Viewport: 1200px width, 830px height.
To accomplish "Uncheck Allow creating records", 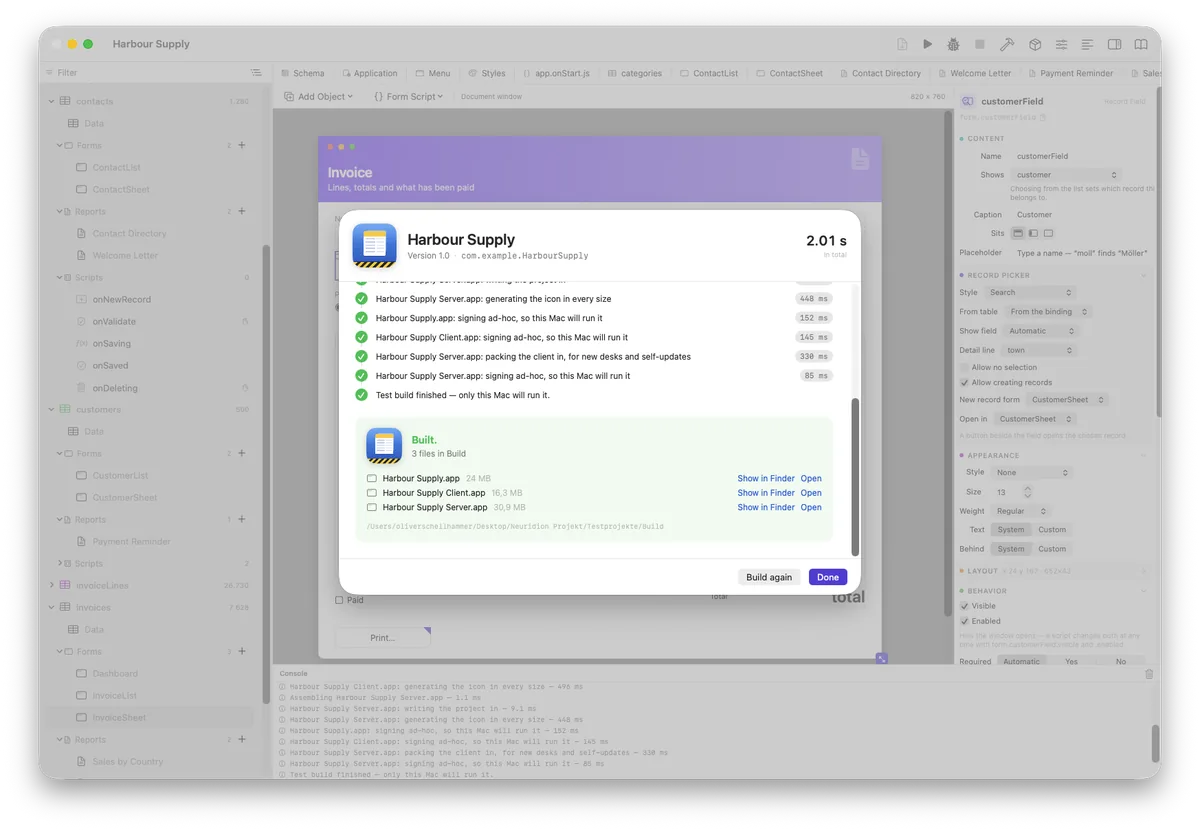I will coord(964,382).
